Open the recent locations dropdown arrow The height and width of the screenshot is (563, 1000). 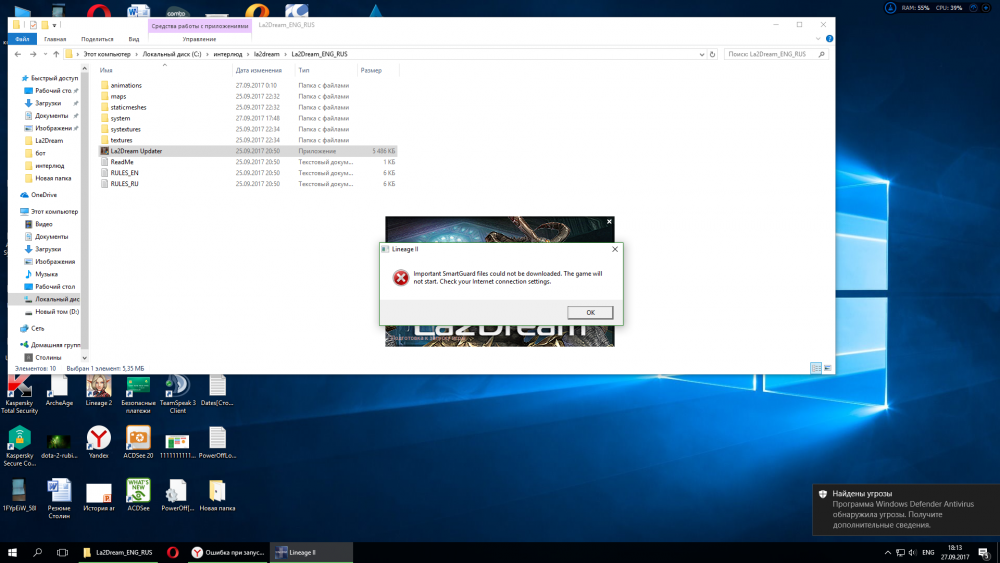45,54
